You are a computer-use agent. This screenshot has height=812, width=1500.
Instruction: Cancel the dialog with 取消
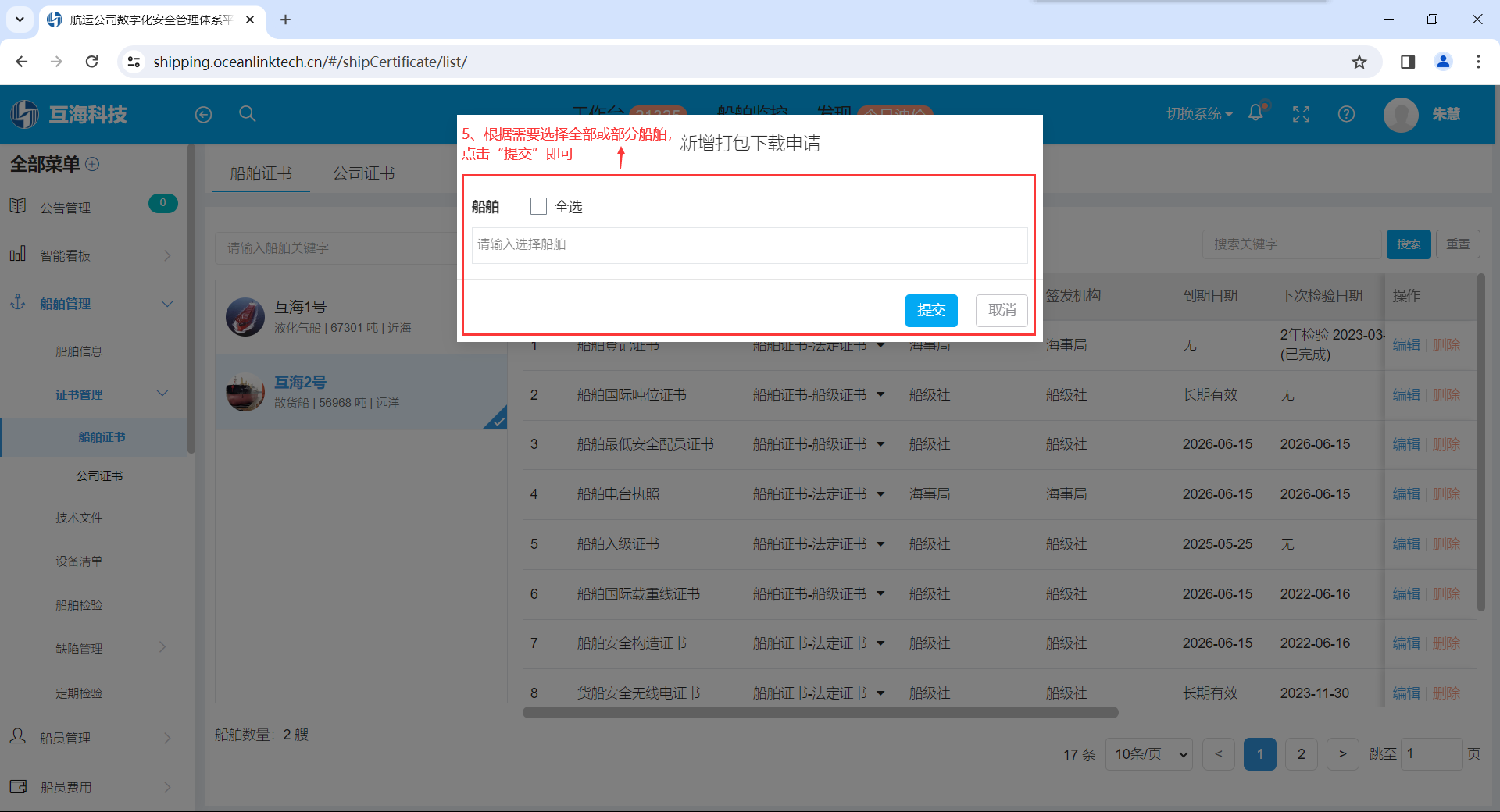point(1002,310)
